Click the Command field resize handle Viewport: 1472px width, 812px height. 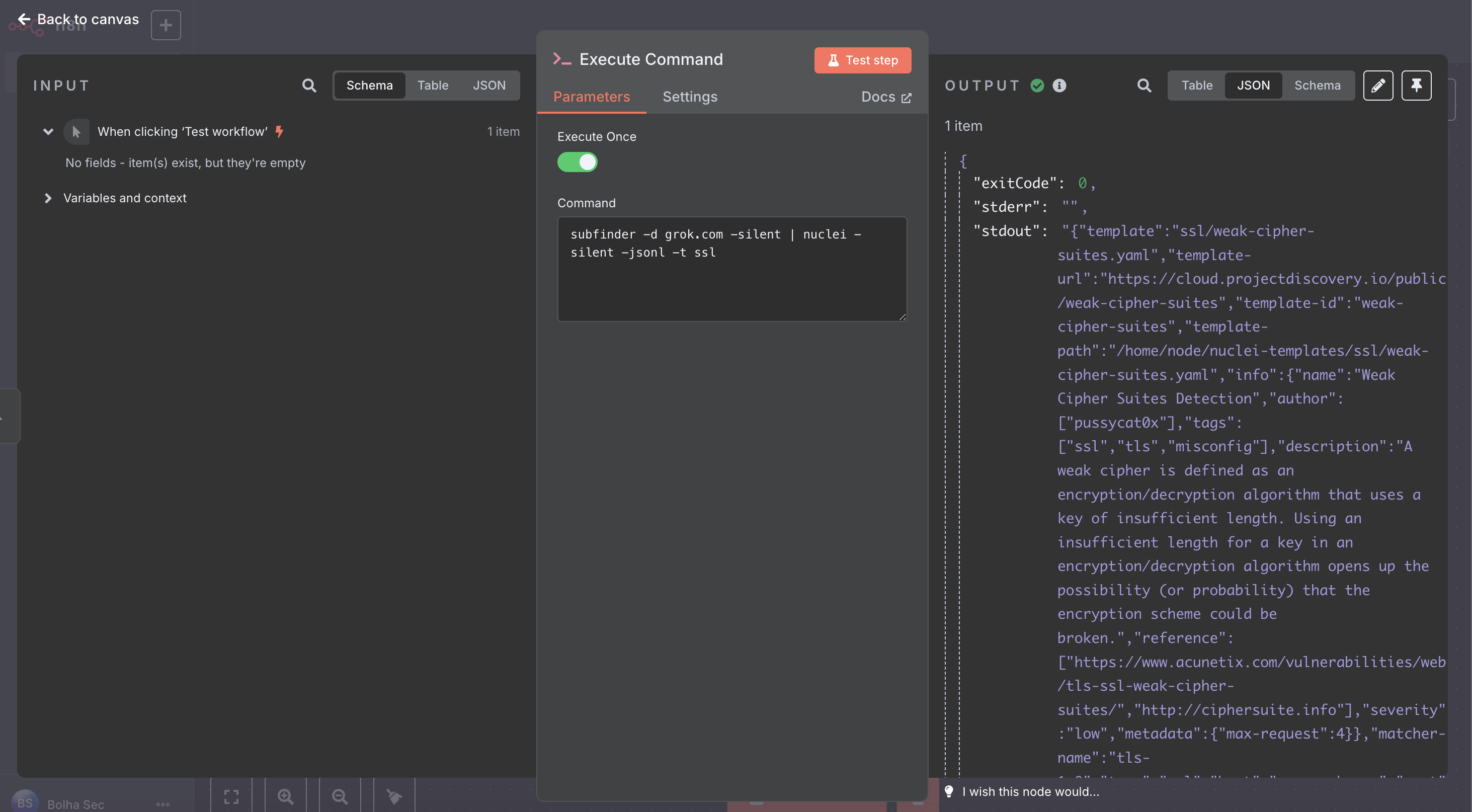(902, 316)
